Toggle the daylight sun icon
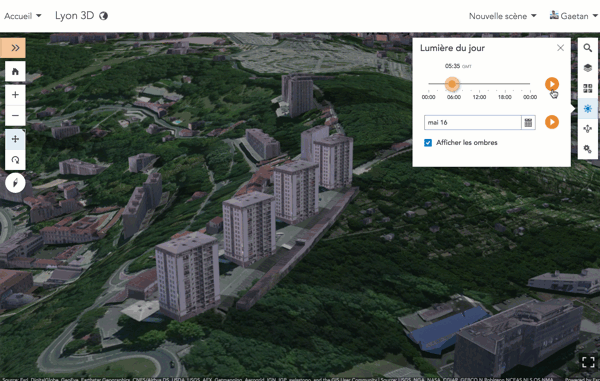The image size is (600, 381). (x=587, y=109)
